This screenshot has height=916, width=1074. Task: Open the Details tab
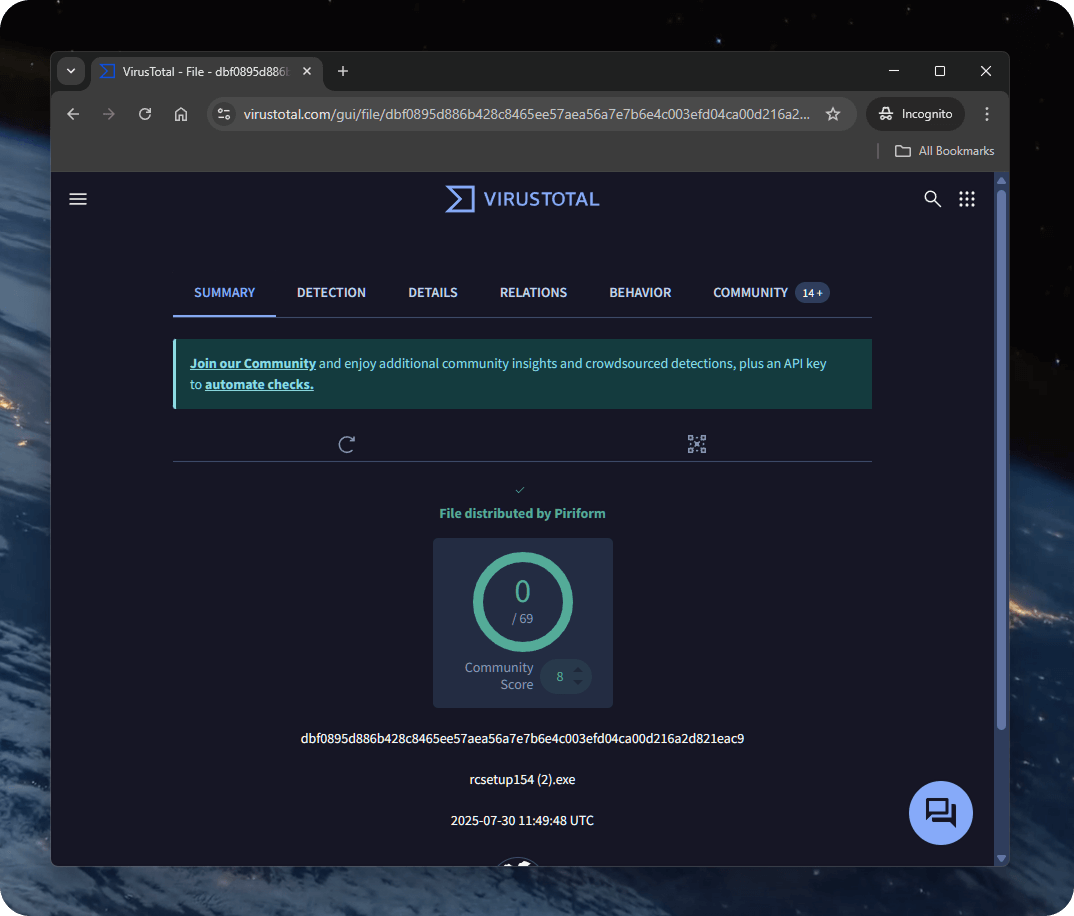point(433,293)
